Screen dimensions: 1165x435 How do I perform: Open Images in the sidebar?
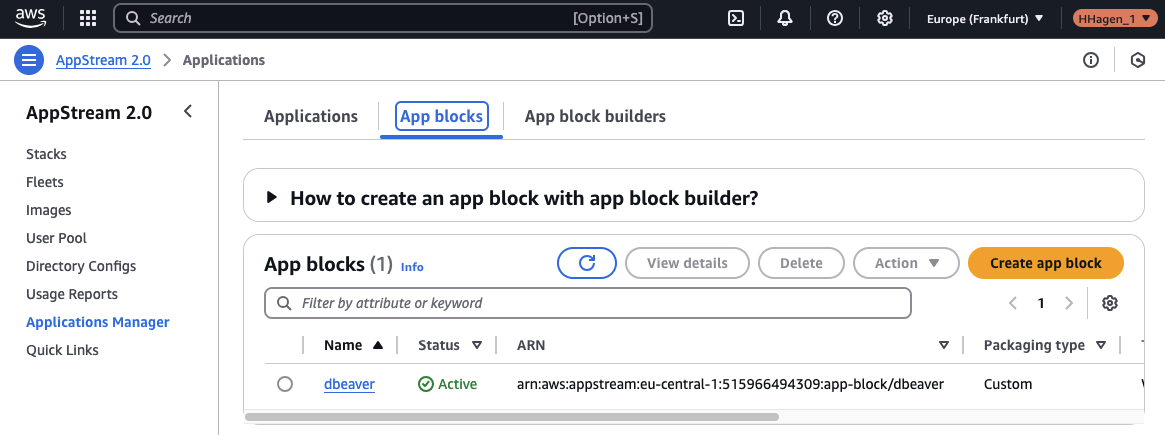[48, 210]
